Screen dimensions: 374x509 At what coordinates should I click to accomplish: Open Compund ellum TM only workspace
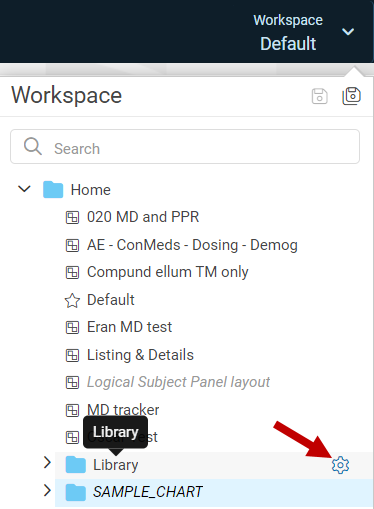(x=168, y=272)
